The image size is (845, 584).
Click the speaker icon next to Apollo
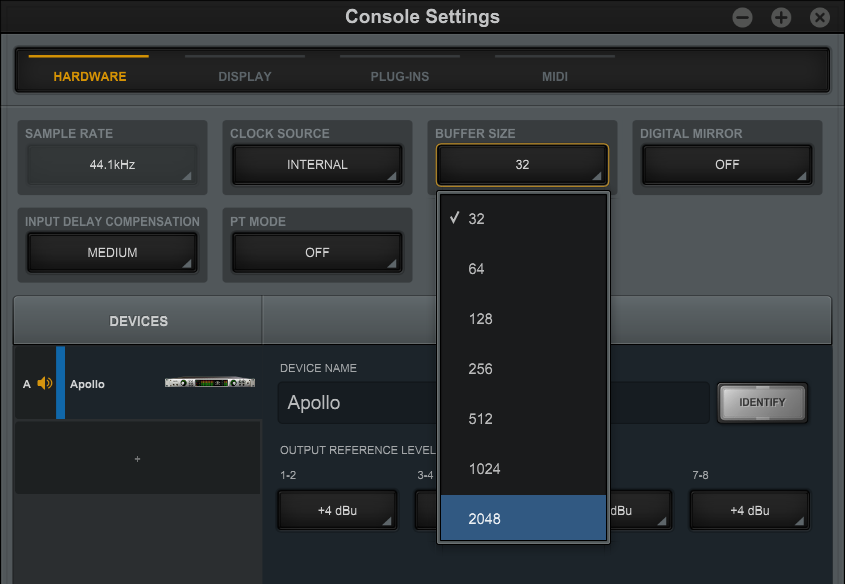[45, 383]
